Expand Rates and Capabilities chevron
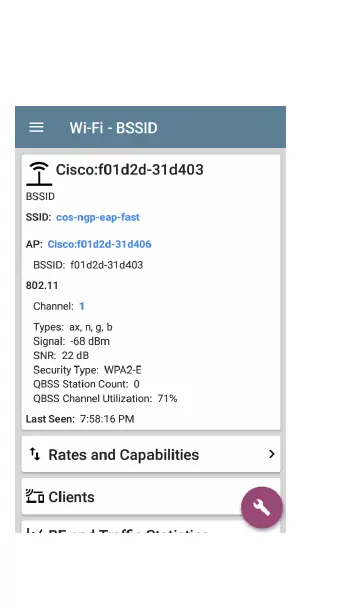Screen dimensions: 360x612 pos(271,454)
